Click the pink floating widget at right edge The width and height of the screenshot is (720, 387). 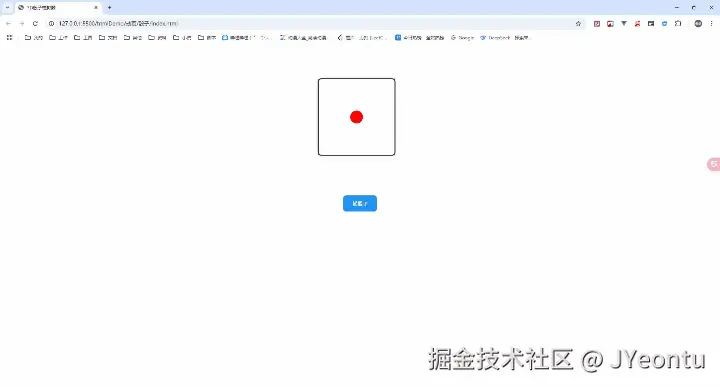[x=714, y=164]
